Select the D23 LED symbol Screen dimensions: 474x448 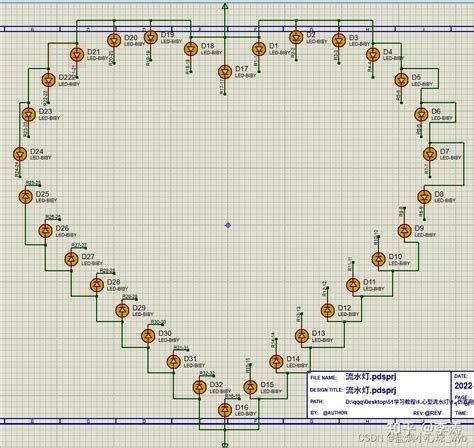click(x=29, y=114)
